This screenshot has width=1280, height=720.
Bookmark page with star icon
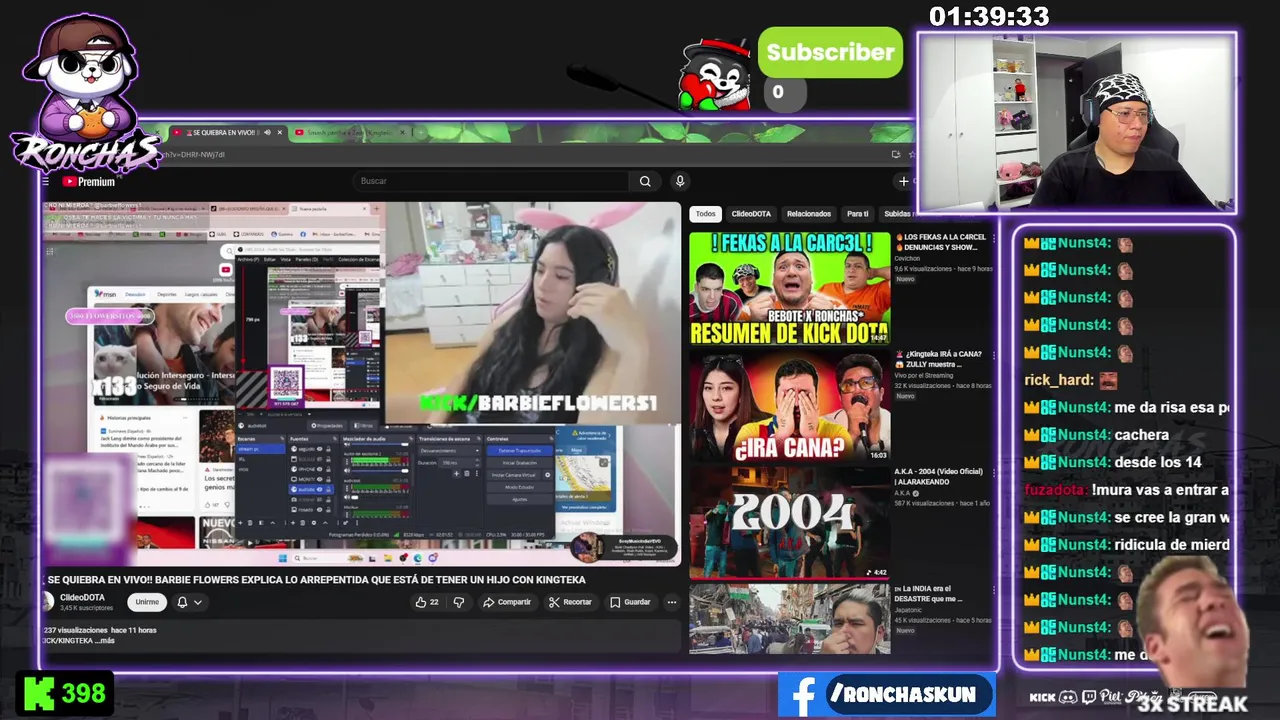coord(911,154)
